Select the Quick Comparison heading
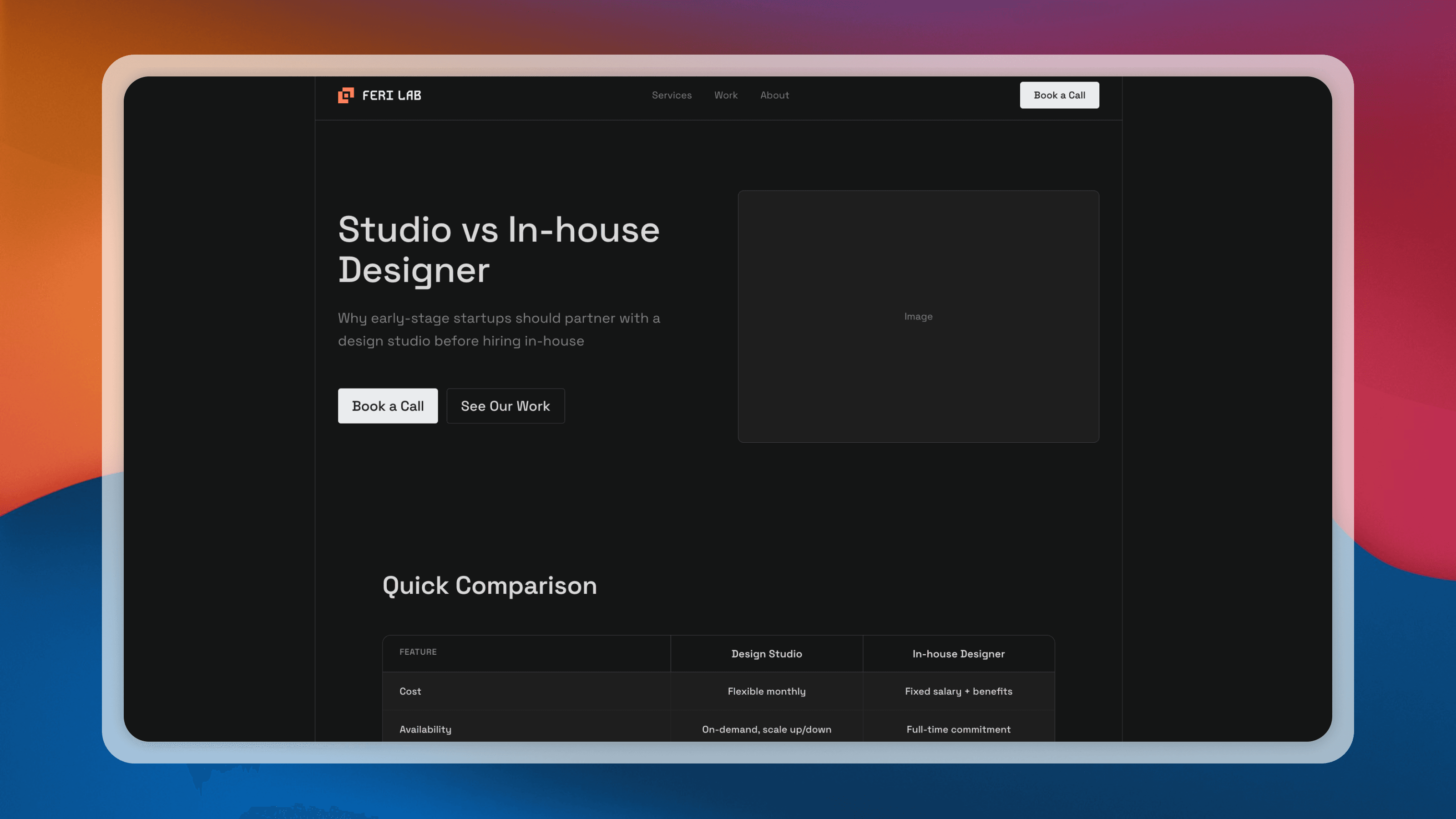 (490, 586)
